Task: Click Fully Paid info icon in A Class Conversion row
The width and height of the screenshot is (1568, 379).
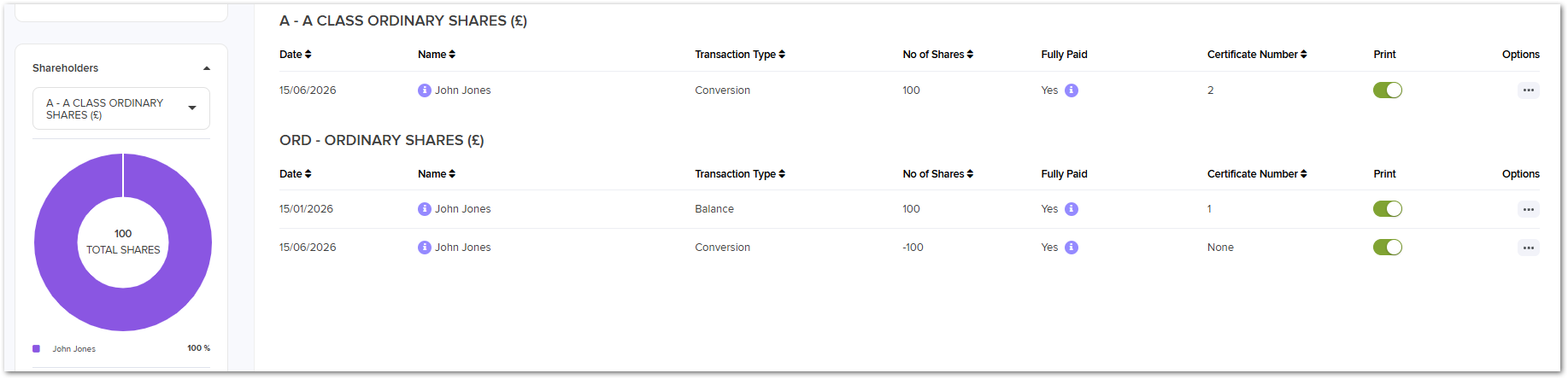Action: [1072, 90]
